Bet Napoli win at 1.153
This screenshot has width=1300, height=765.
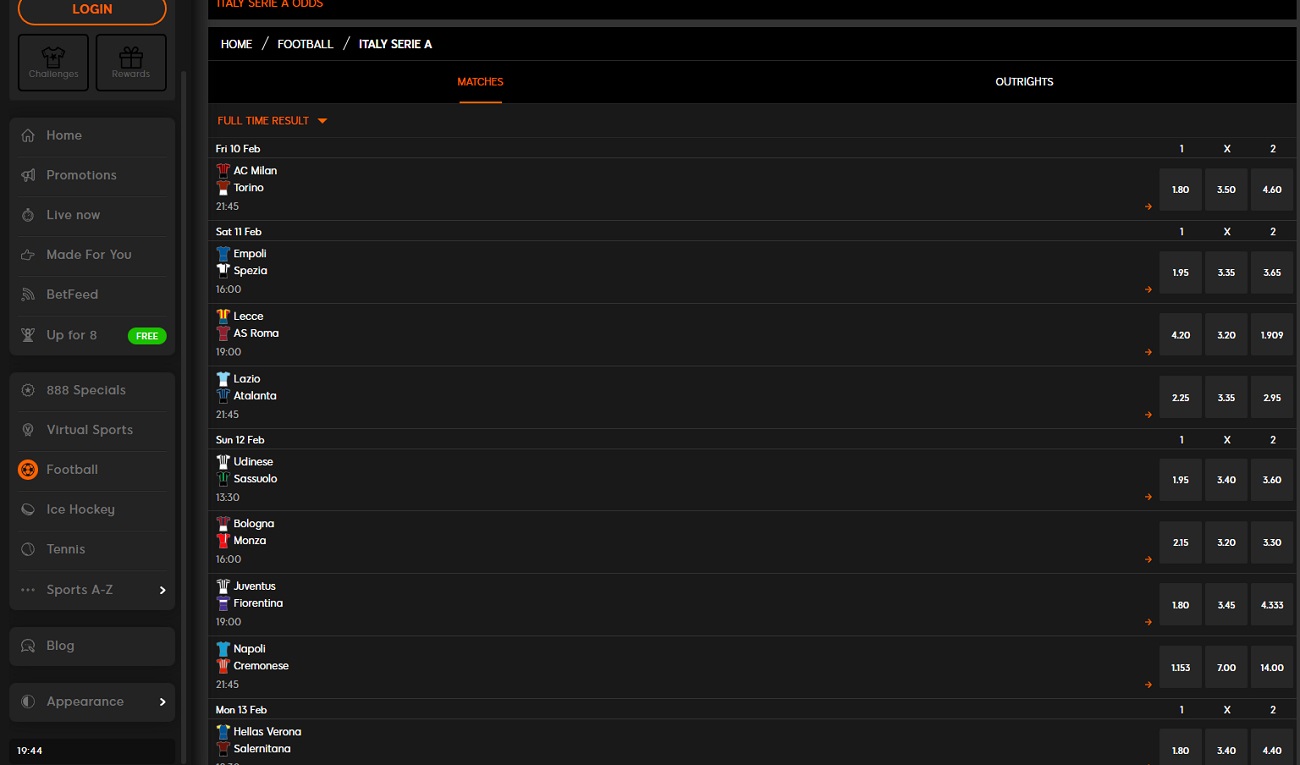tap(1180, 667)
